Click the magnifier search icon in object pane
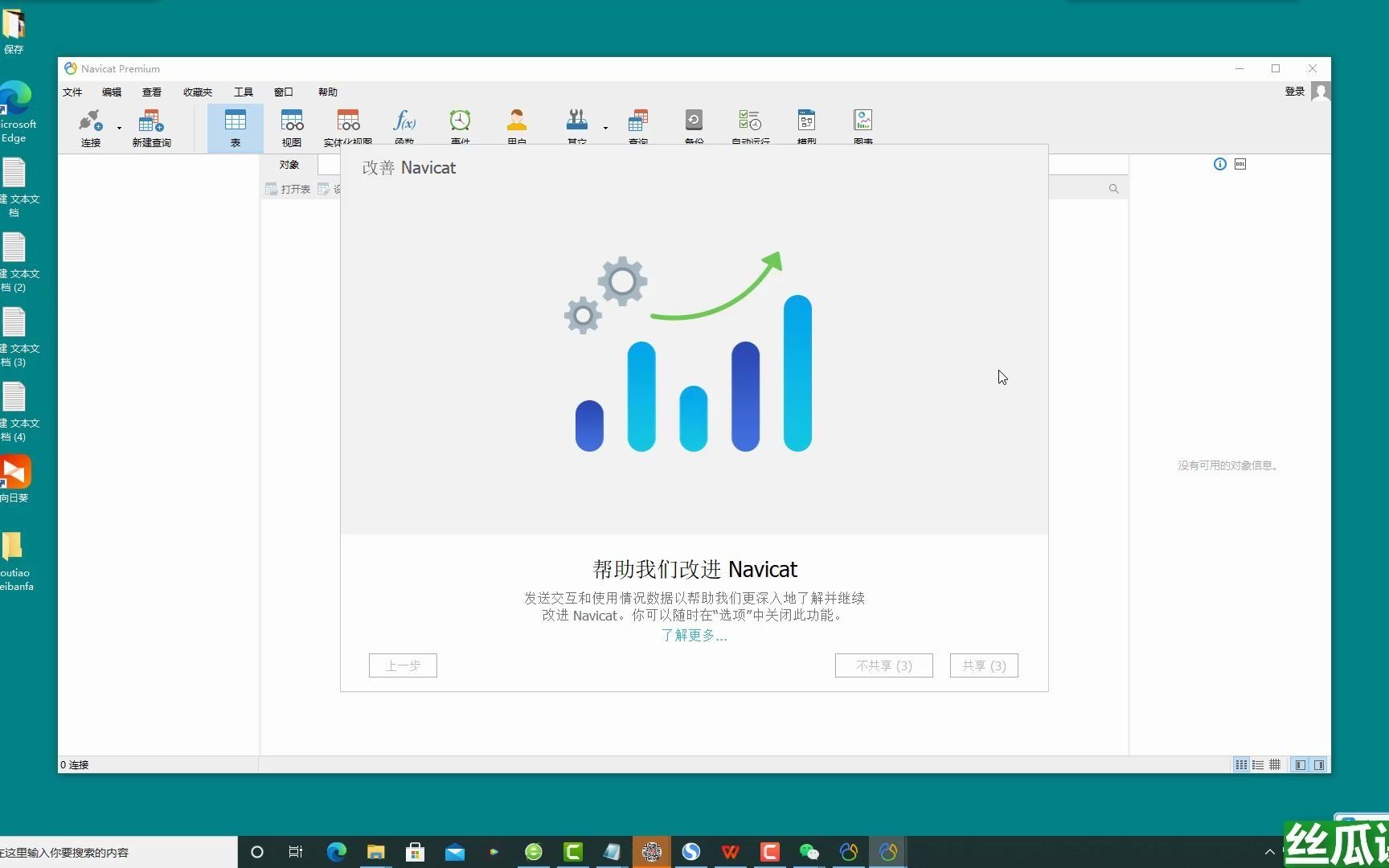This screenshot has height=868, width=1389. pyautogui.click(x=1113, y=189)
